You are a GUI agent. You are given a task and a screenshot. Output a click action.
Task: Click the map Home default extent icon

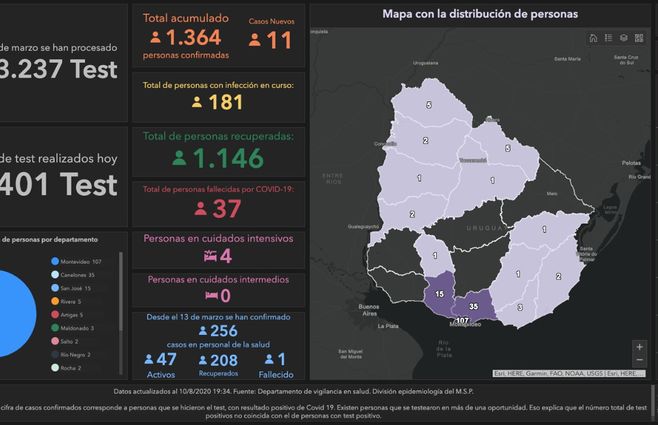(593, 38)
